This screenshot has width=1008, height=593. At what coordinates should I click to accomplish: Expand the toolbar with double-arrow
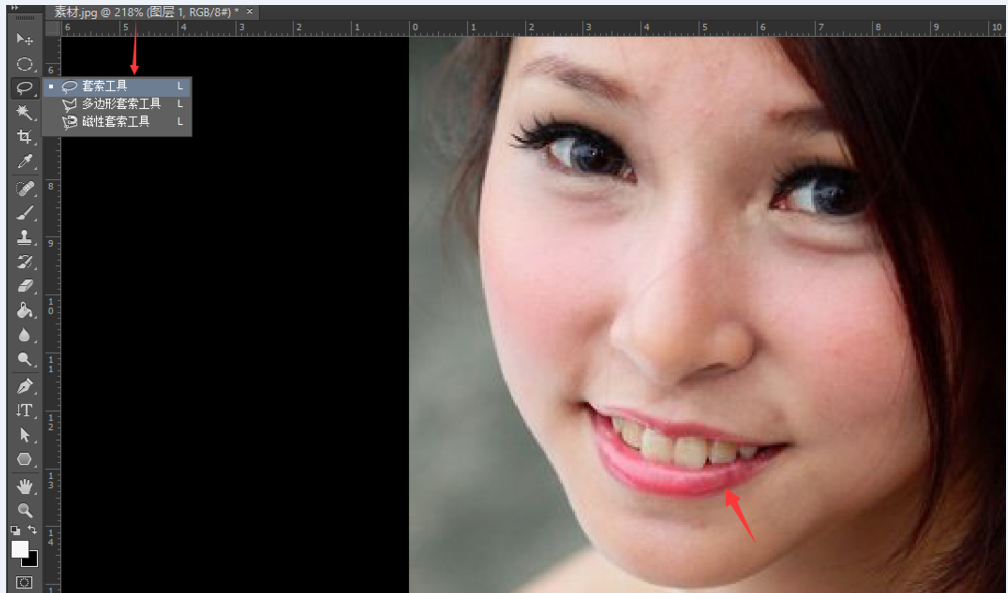coord(15,8)
